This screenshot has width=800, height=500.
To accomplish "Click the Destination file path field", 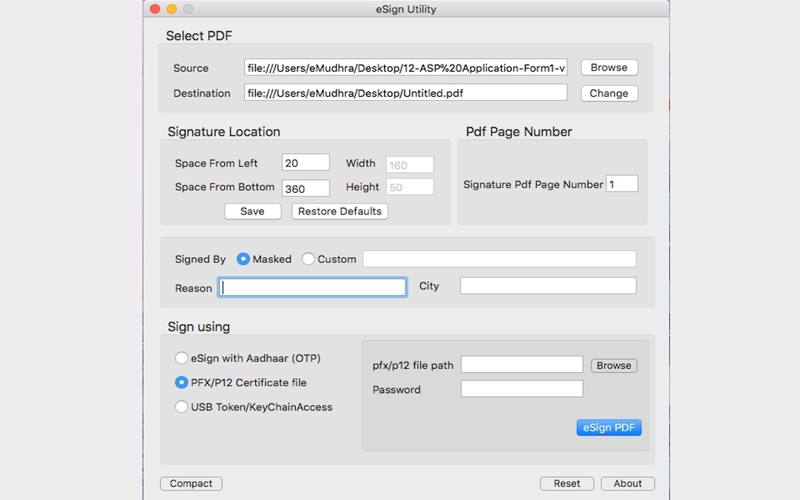I will [x=406, y=93].
